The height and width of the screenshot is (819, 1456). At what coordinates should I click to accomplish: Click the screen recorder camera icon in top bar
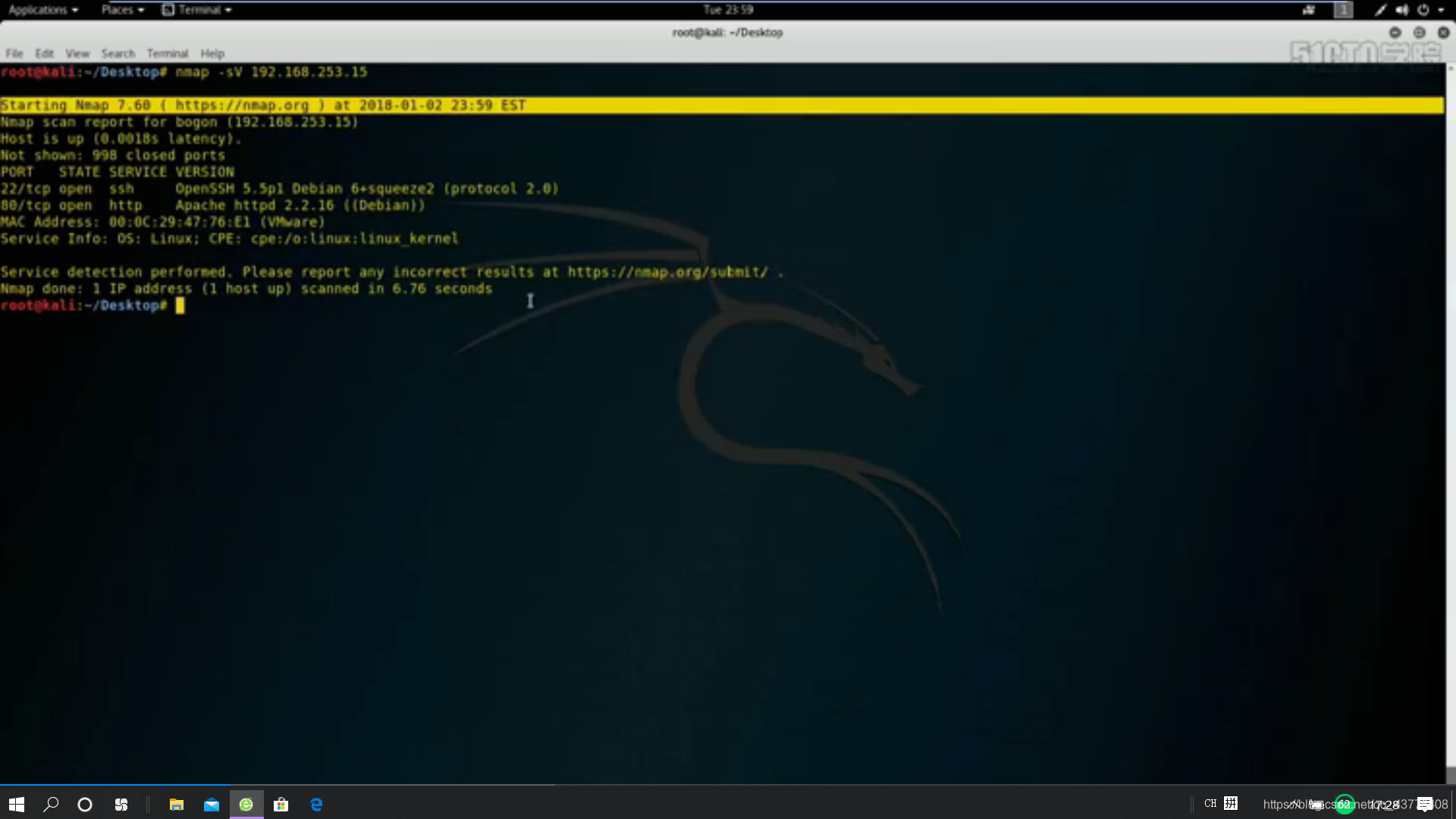point(1309,10)
